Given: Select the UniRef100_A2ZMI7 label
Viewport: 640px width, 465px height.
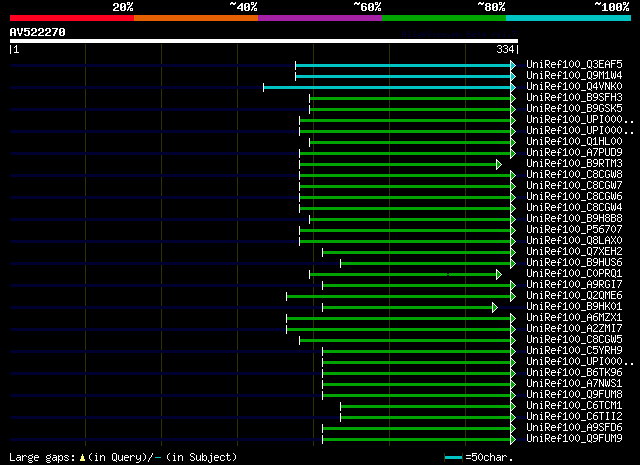Looking at the screenshot, I should point(574,329).
